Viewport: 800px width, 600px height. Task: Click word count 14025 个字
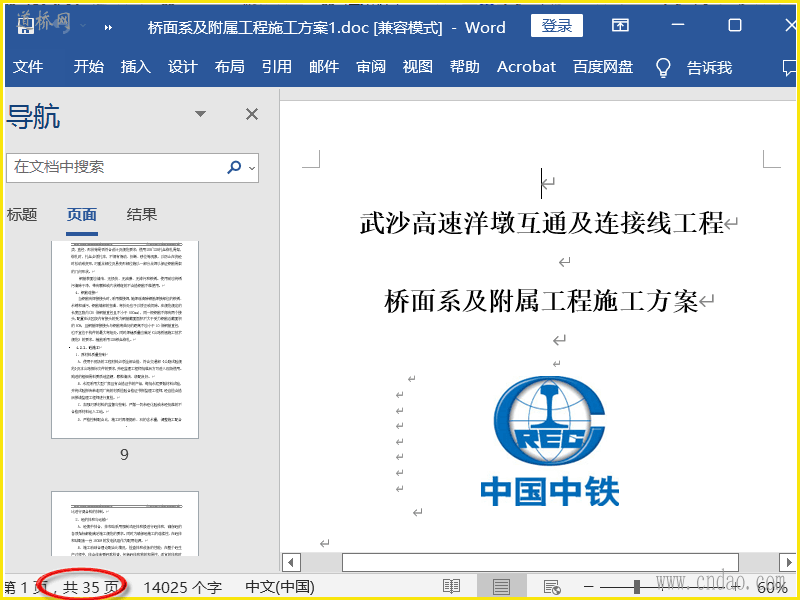tap(183, 587)
